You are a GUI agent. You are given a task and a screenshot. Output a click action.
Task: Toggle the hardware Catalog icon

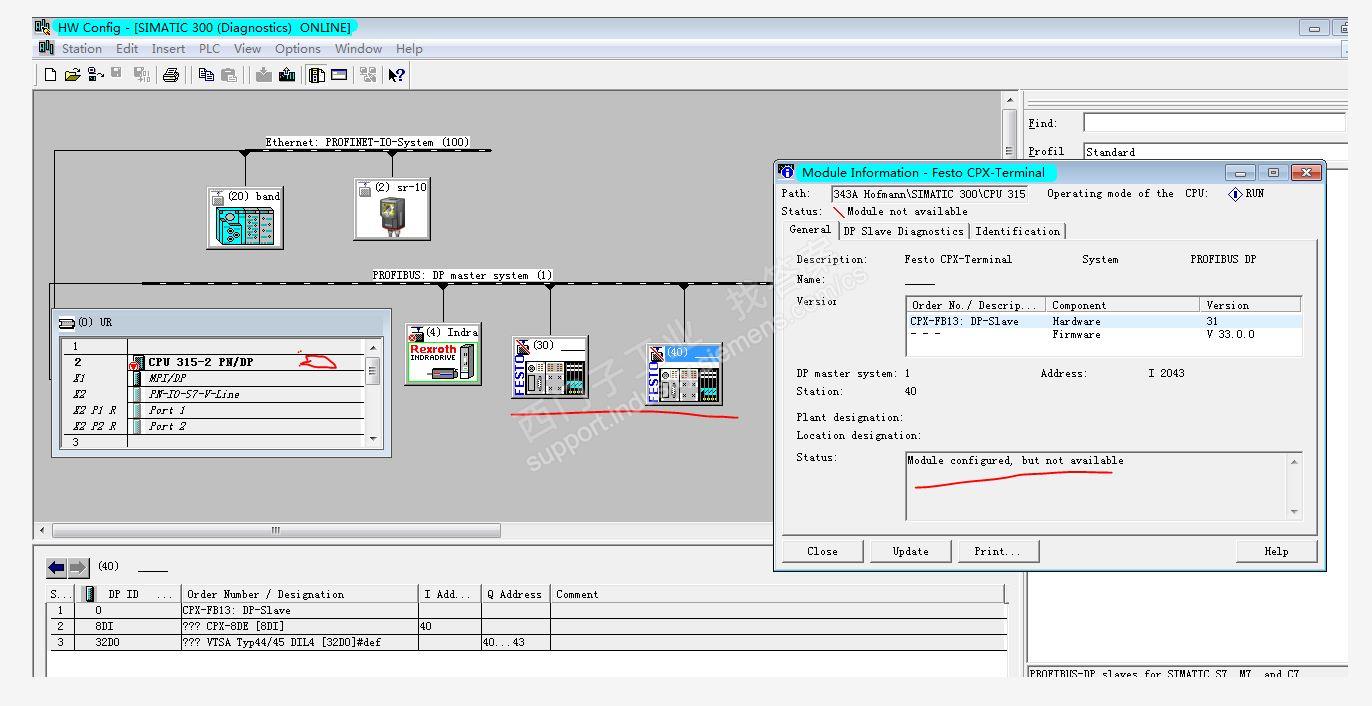pyautogui.click(x=316, y=75)
